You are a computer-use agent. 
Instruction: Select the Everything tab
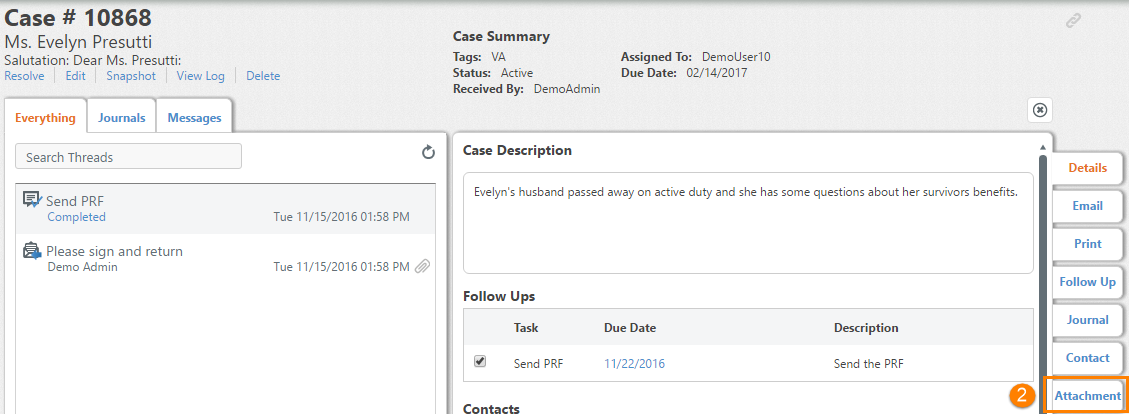point(45,118)
